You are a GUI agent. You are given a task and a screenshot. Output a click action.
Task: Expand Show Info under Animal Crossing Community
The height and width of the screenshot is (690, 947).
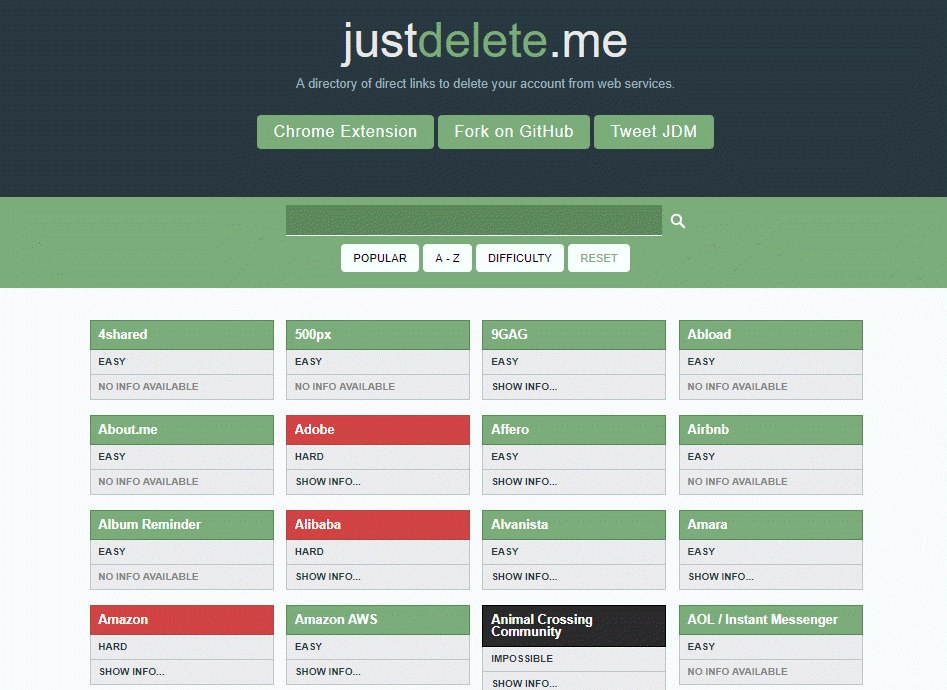[524, 683]
